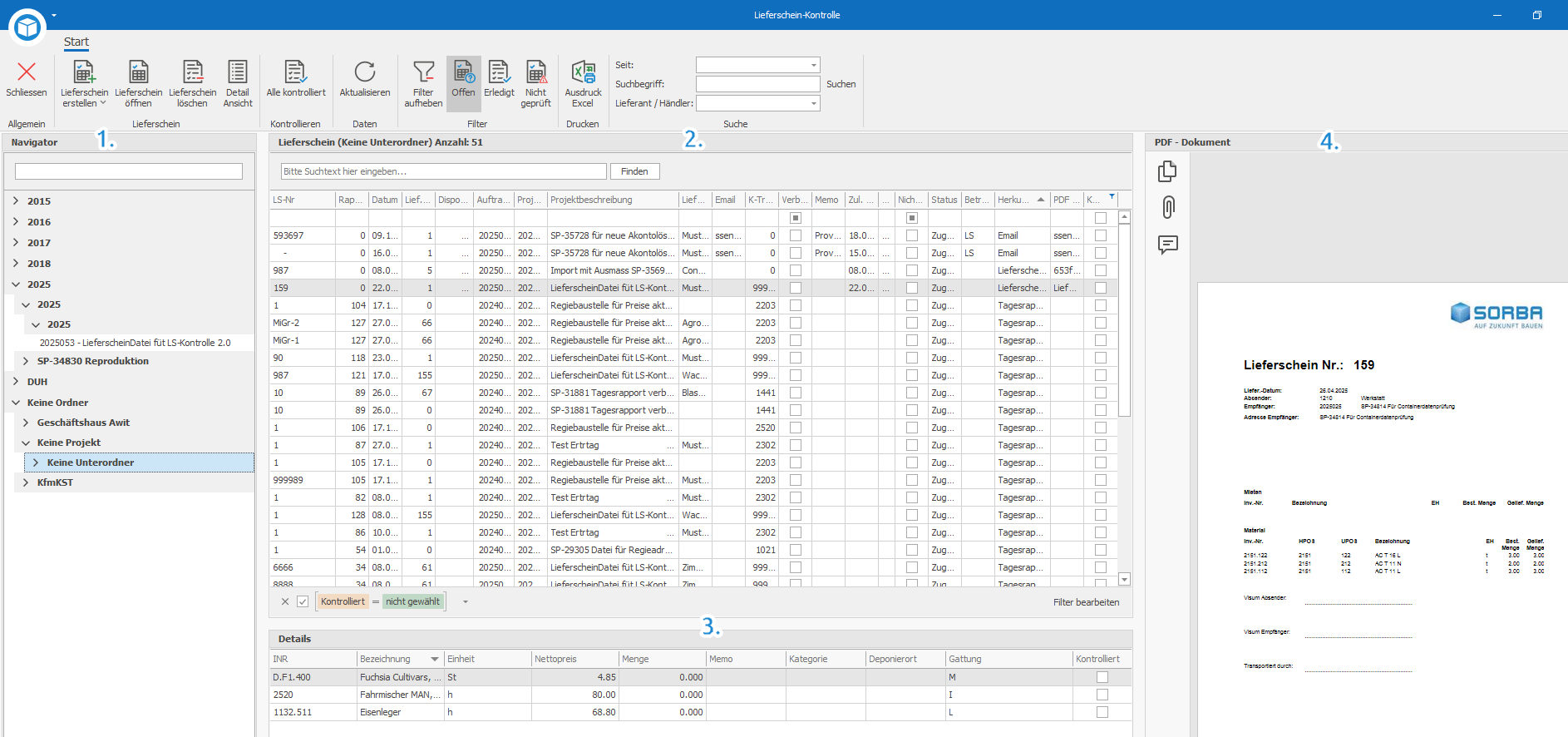Screen dimensions: 1568x737
Task: Click the nicht gewählt filter value
Action: coord(413,601)
